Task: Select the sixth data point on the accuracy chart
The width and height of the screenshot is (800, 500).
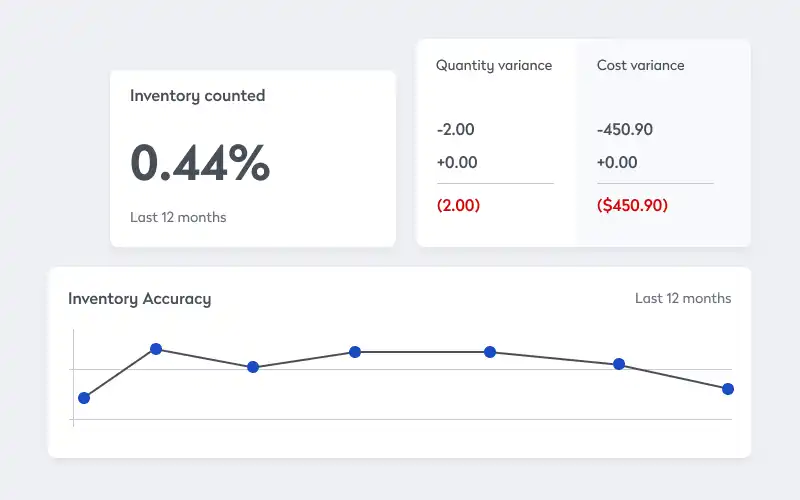Action: coord(619,364)
